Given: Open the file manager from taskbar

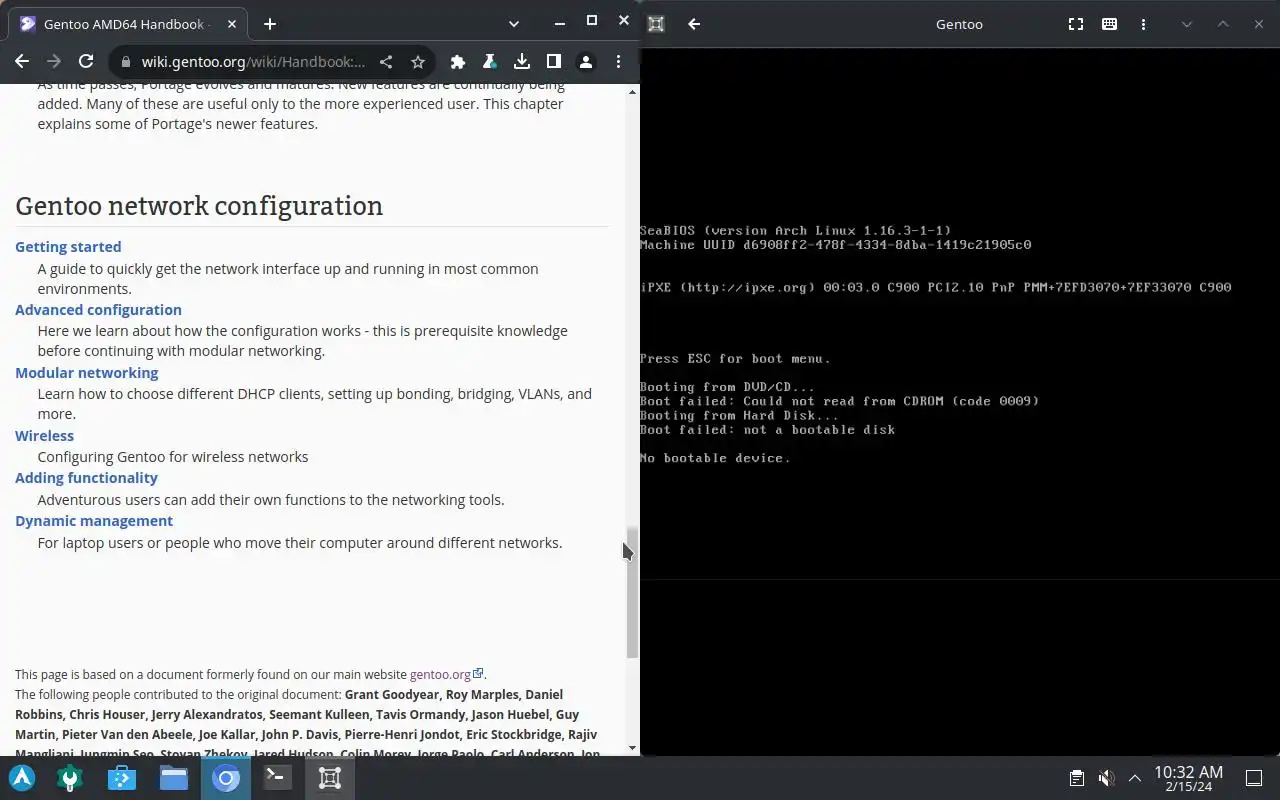Looking at the screenshot, I should [174, 778].
